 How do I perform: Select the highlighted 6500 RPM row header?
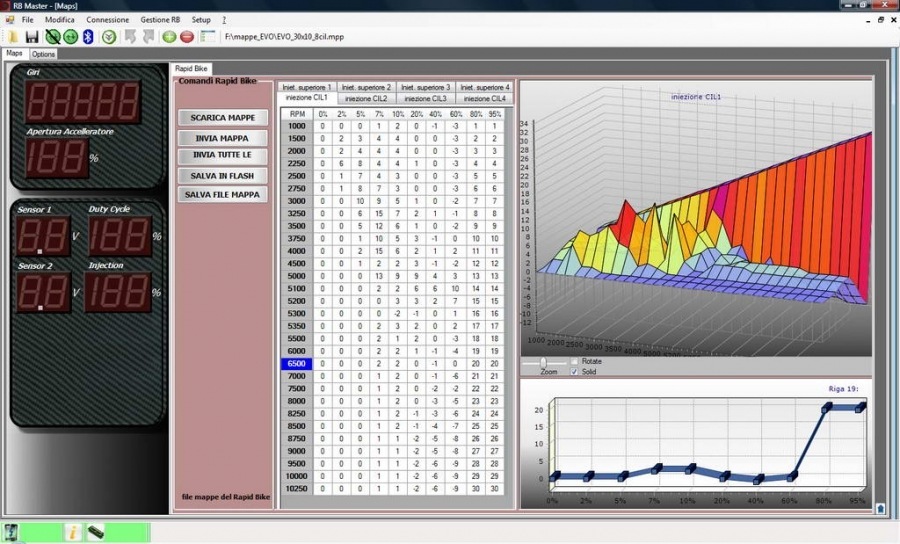[x=297, y=364]
